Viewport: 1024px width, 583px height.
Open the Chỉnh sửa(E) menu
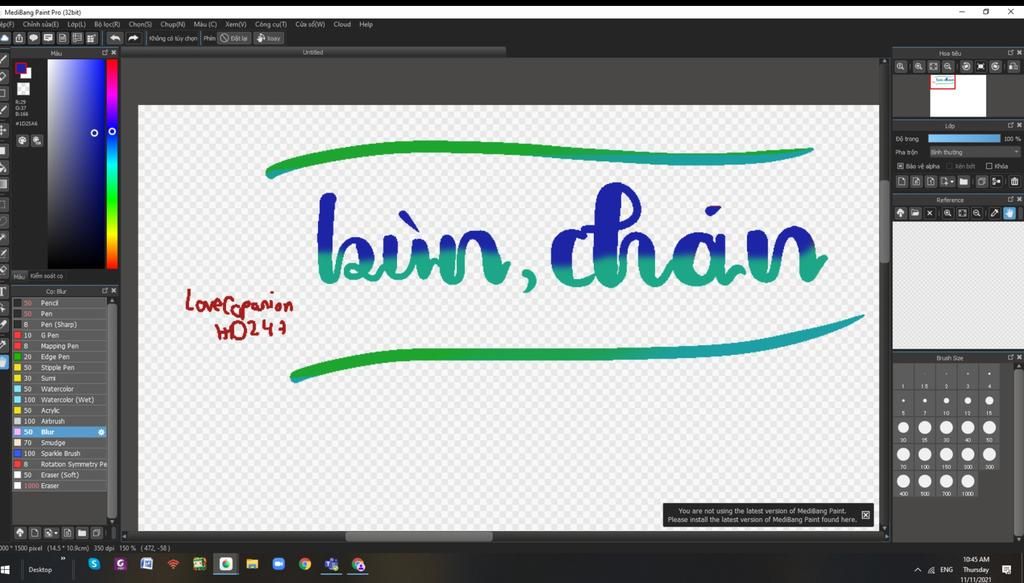(40, 24)
